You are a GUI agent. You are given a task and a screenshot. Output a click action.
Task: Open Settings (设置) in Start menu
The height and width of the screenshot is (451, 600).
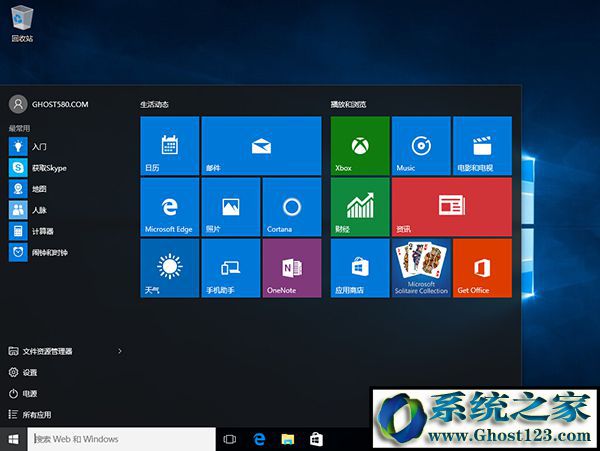23,372
